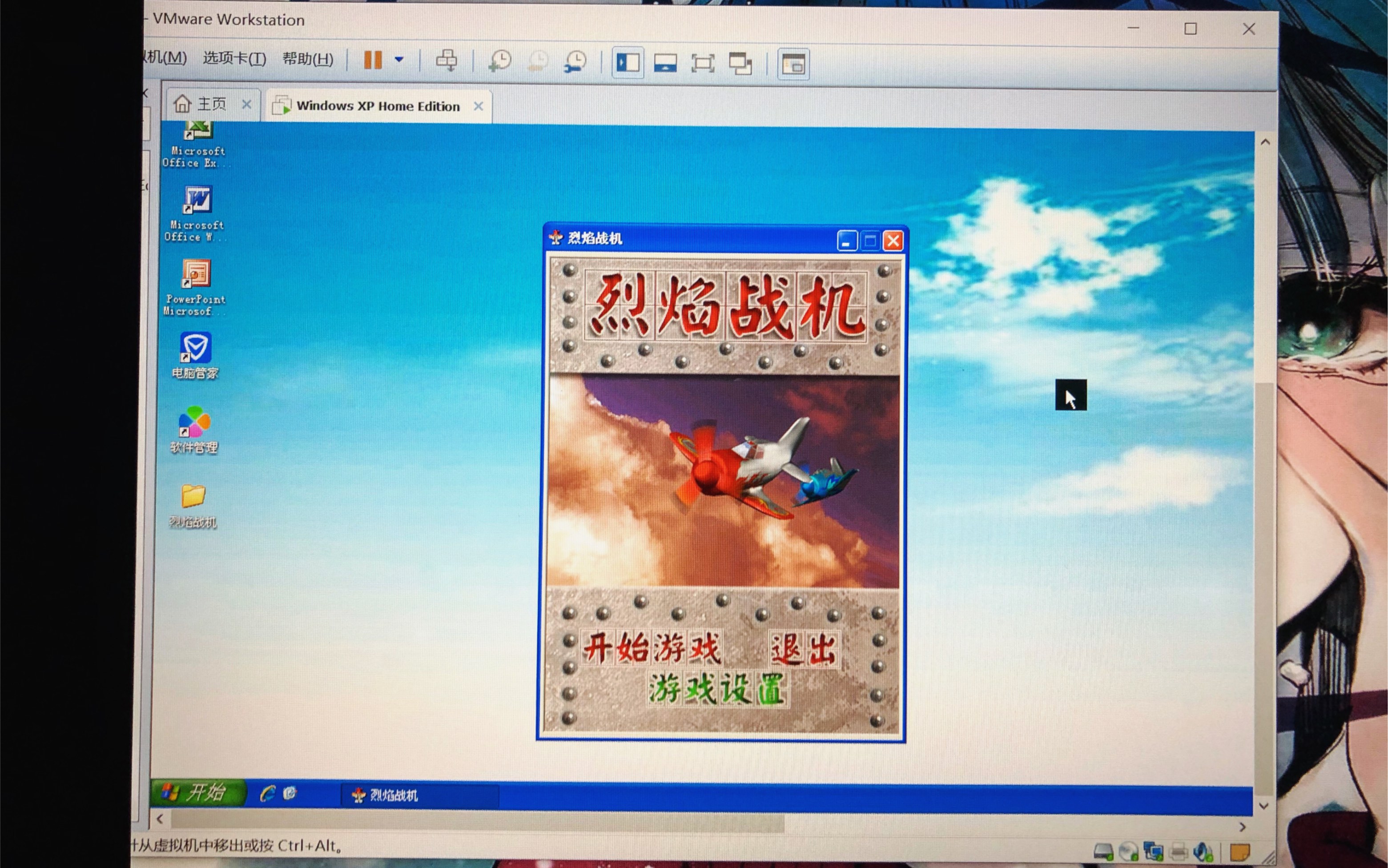Open 游戏设置 game settings
This screenshot has height=868, width=1388.
click(716, 688)
